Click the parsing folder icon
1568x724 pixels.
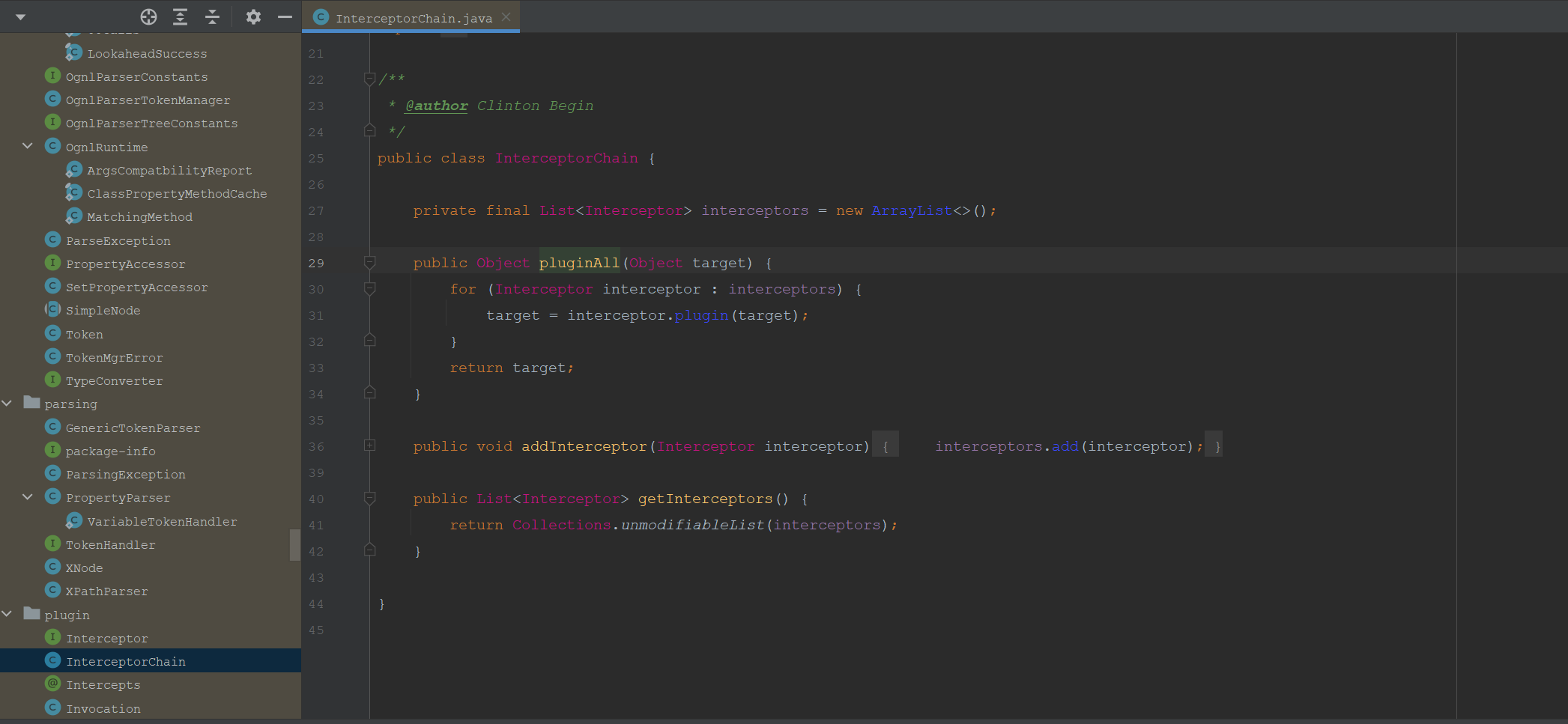click(x=31, y=403)
